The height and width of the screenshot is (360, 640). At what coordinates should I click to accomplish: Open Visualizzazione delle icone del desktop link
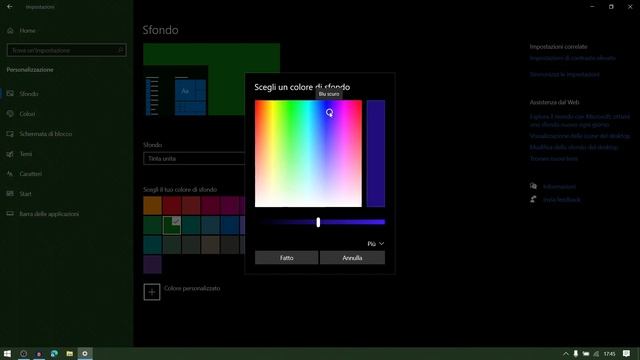[580, 136]
